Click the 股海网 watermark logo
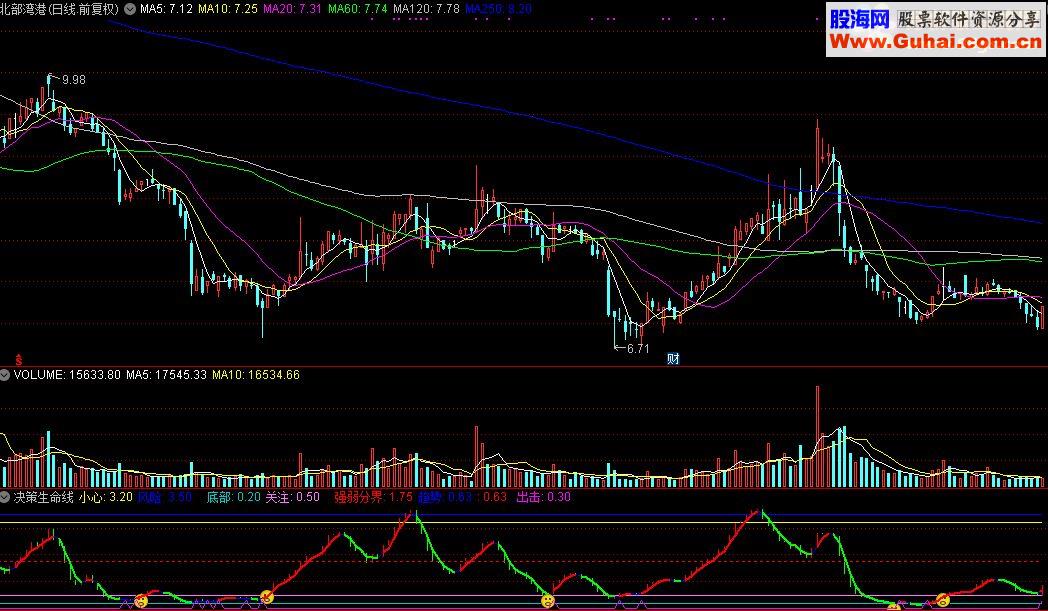 [x=859, y=19]
